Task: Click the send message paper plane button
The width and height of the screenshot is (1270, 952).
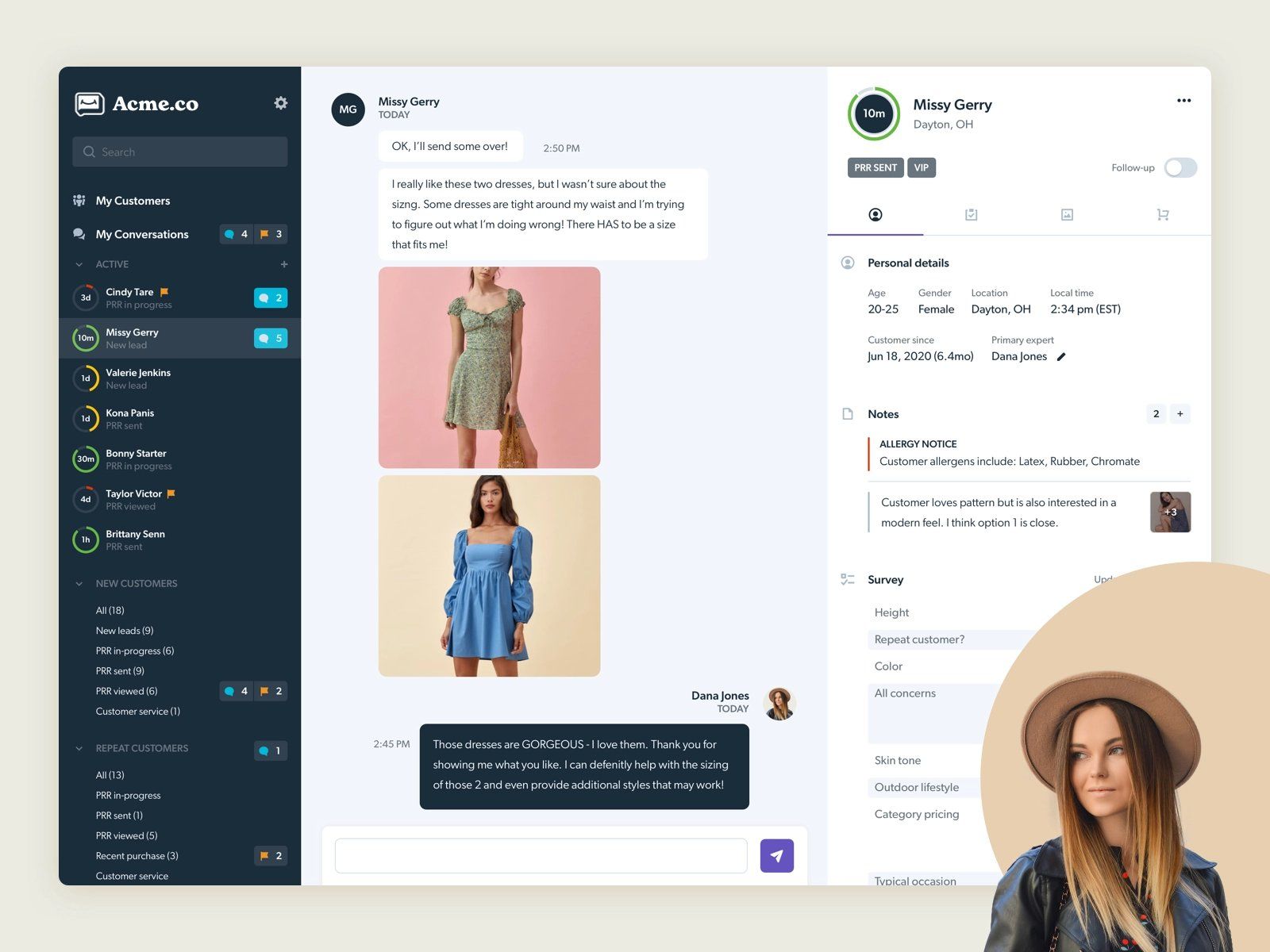Action: (776, 856)
